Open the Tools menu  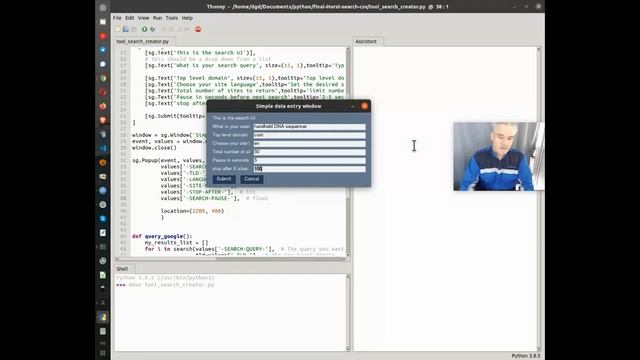coord(171,18)
